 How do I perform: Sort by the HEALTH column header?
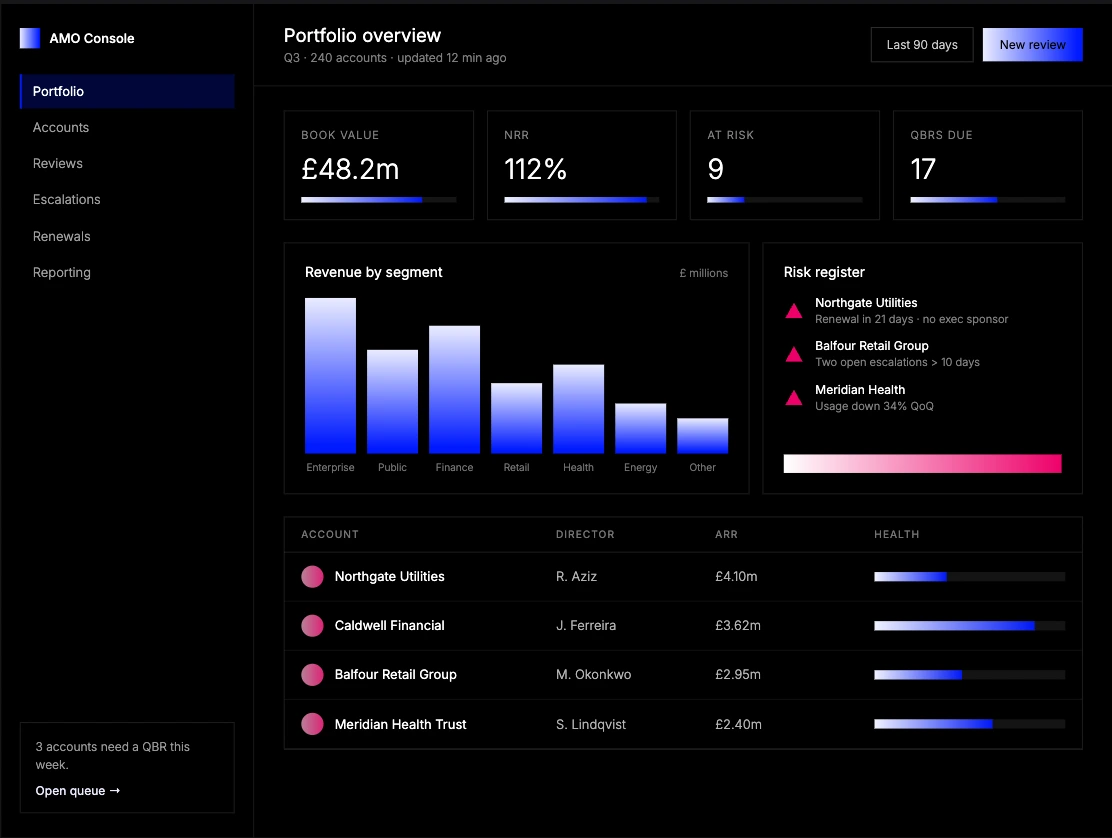pyautogui.click(x=896, y=535)
